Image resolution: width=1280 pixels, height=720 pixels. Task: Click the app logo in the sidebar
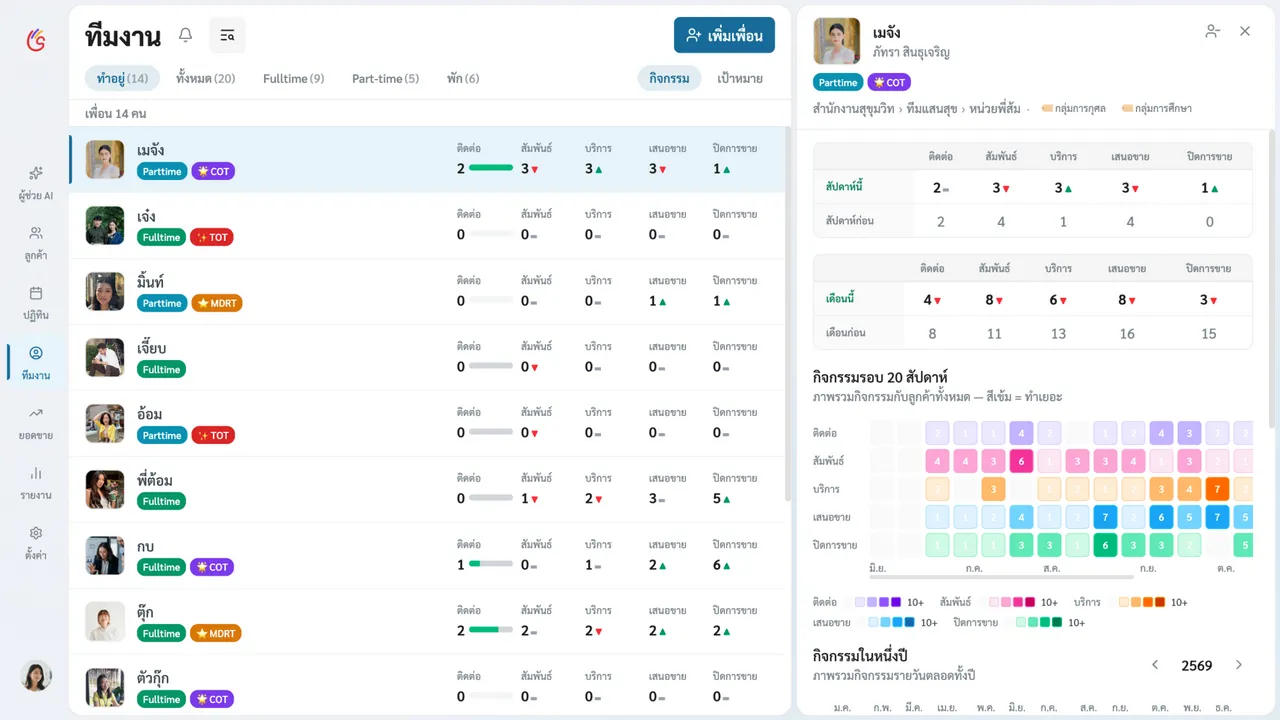[x=36, y=40]
